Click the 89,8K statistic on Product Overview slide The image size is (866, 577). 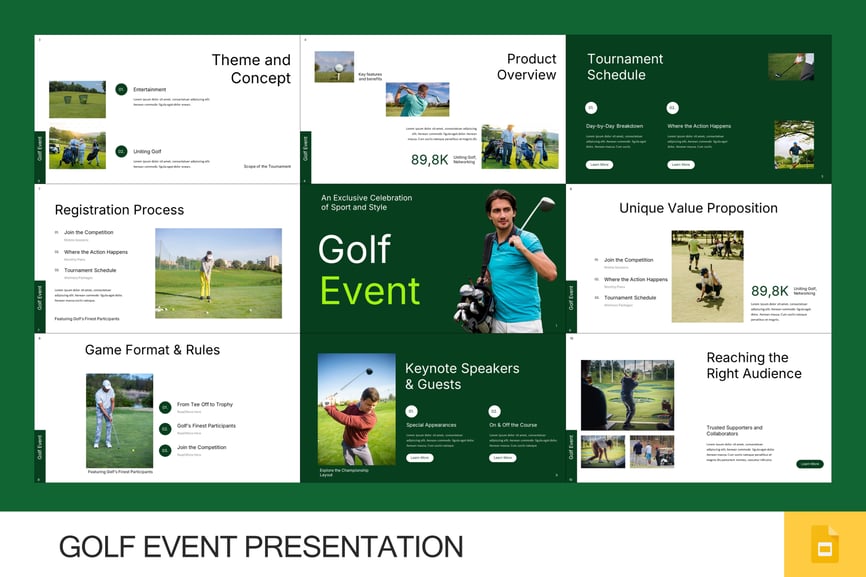click(x=429, y=159)
